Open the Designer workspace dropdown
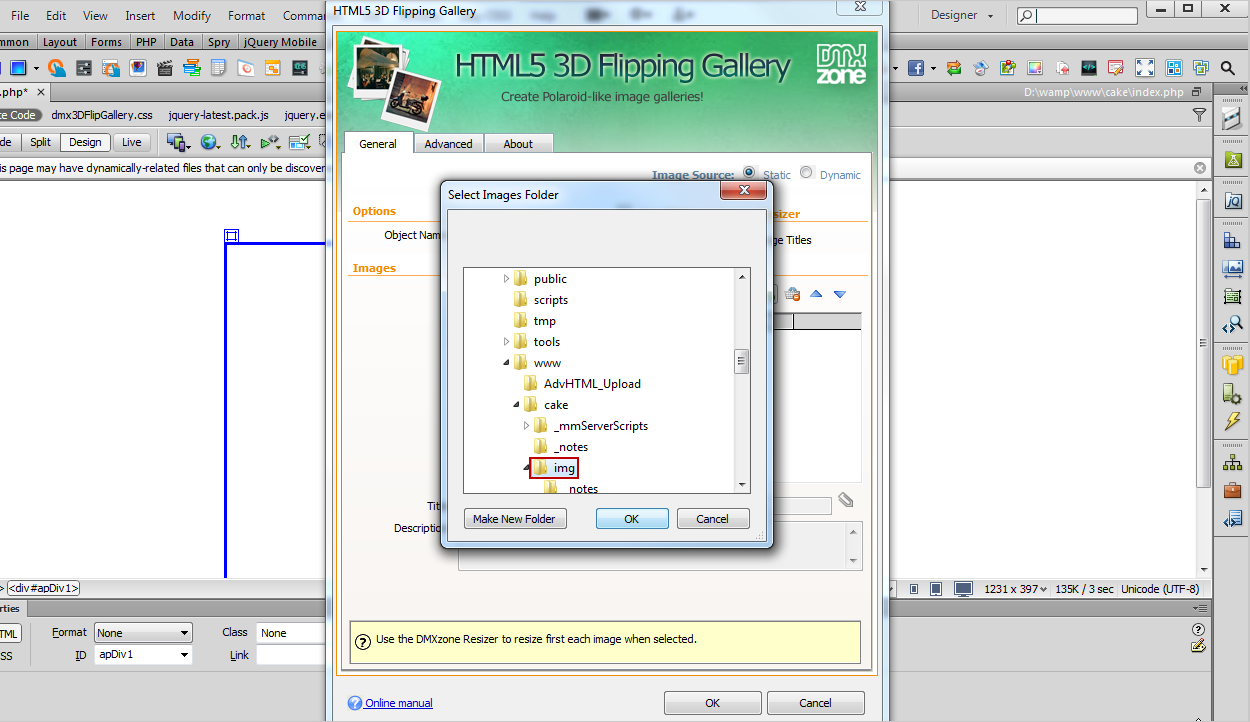Image resolution: width=1250 pixels, height=722 pixels. (x=962, y=15)
